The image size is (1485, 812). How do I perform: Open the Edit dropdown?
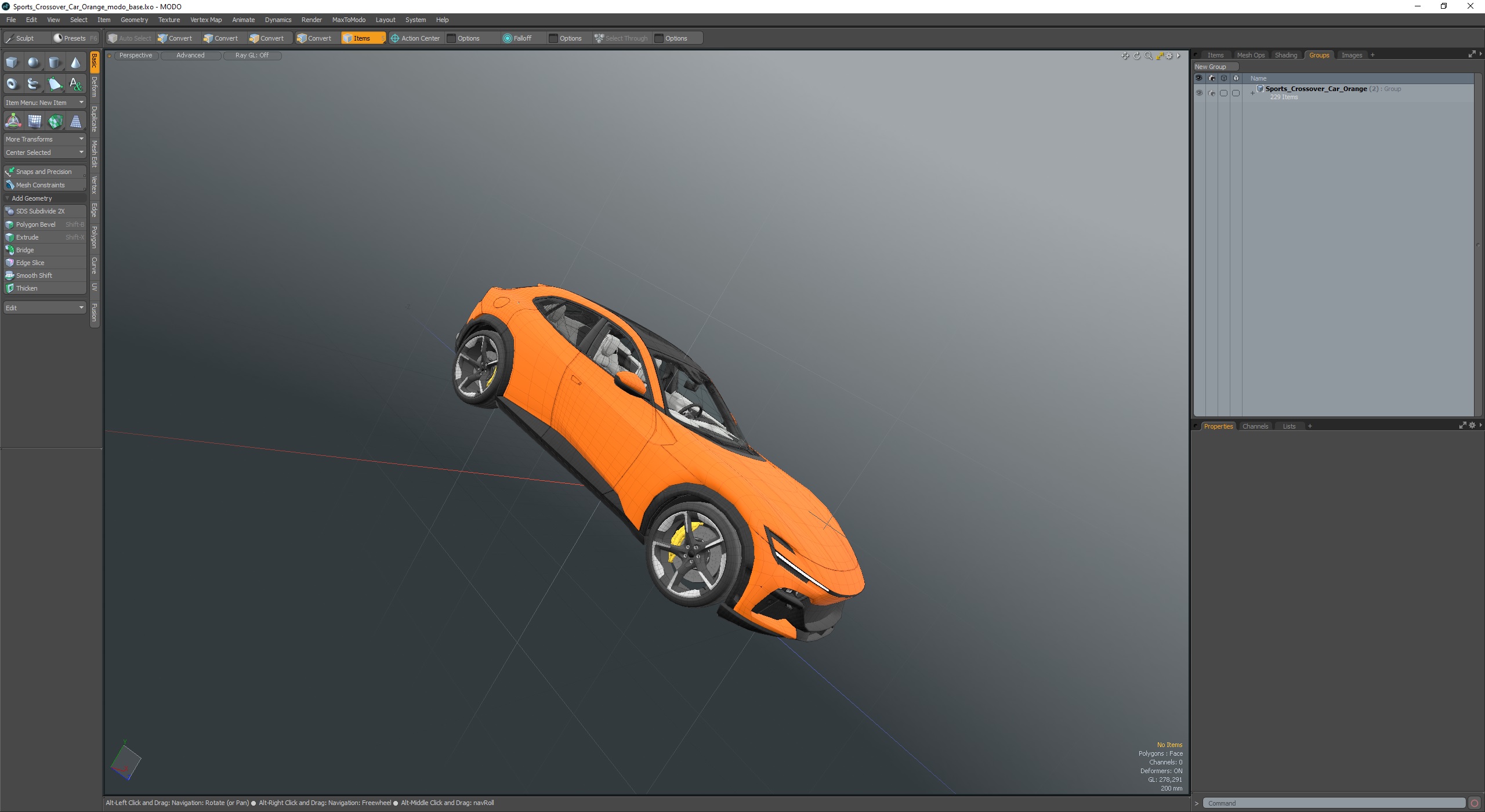[x=45, y=308]
